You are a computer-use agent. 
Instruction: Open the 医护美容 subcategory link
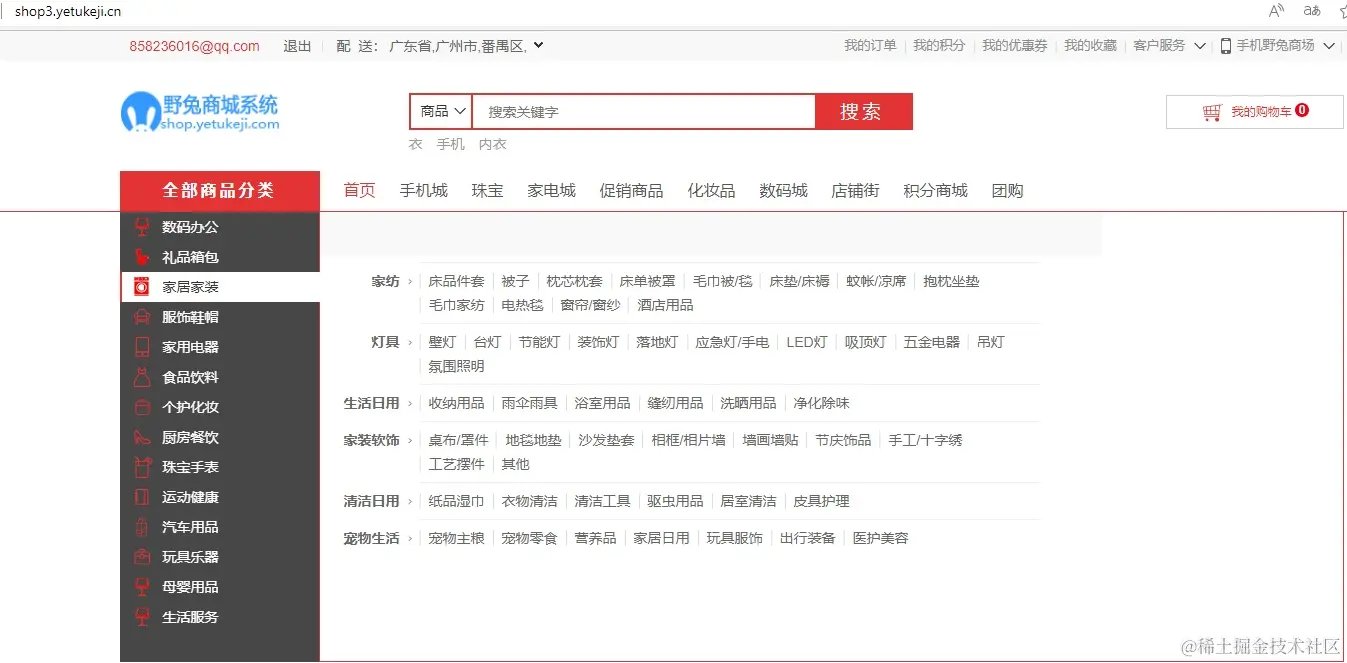(881, 539)
